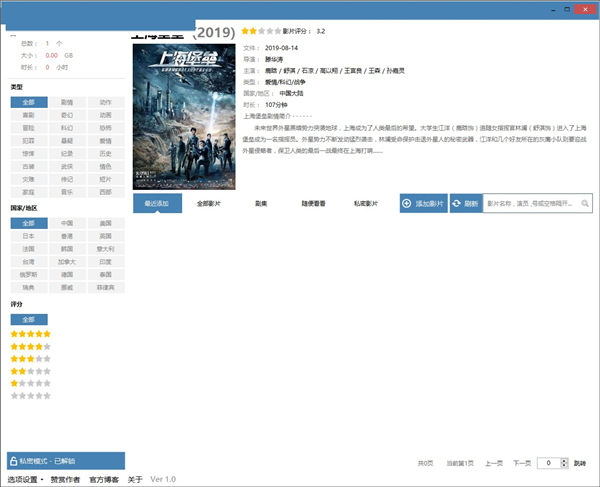
Task: Select the 日本 region filter
Action: [x=29, y=236]
